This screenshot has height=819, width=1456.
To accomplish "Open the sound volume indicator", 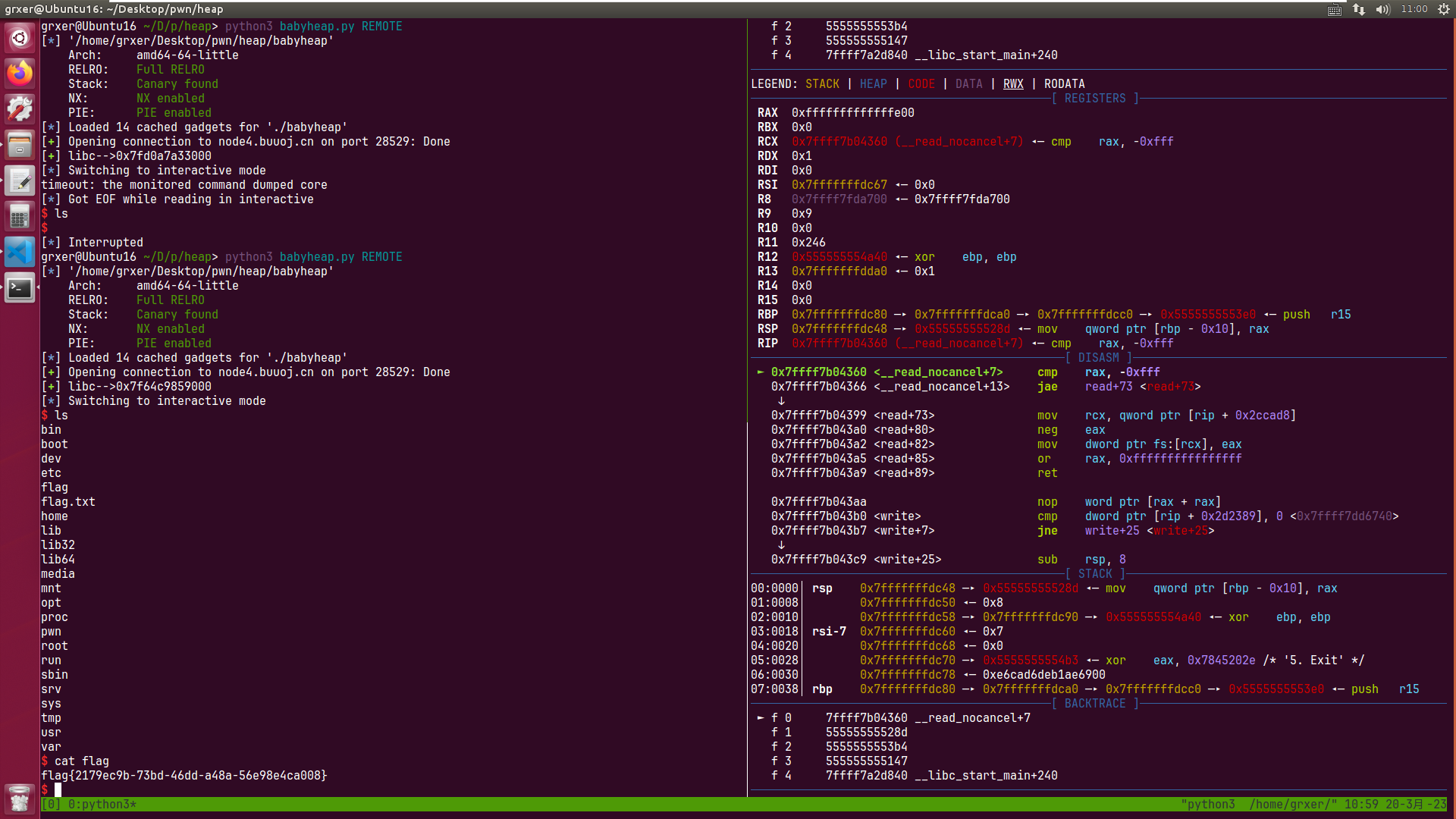I will point(1382,9).
